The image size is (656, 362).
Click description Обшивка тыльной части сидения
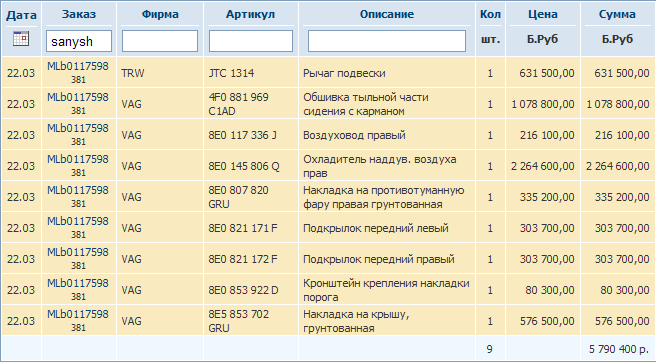tap(366, 104)
